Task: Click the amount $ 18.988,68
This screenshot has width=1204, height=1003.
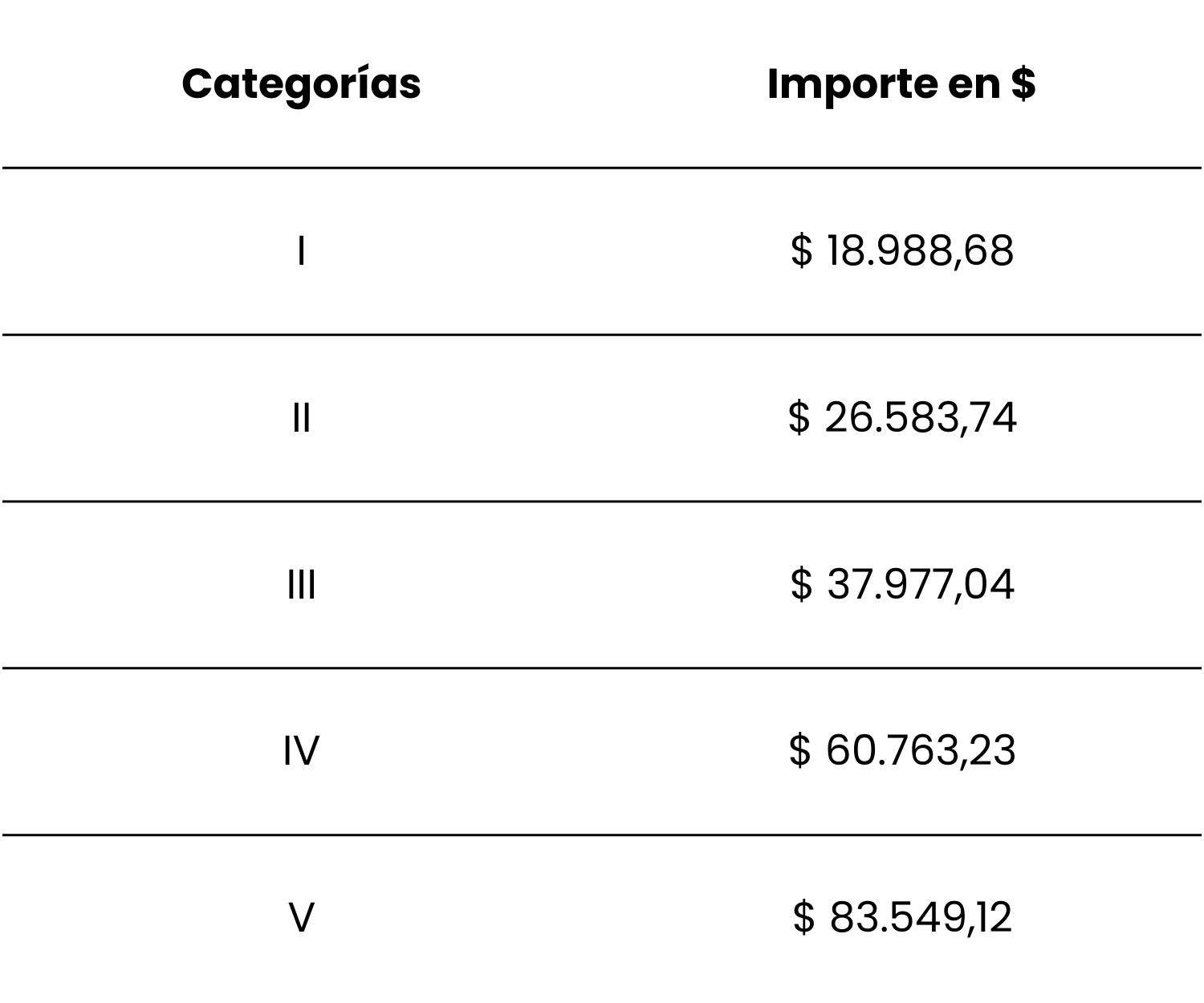Action: click(x=902, y=250)
